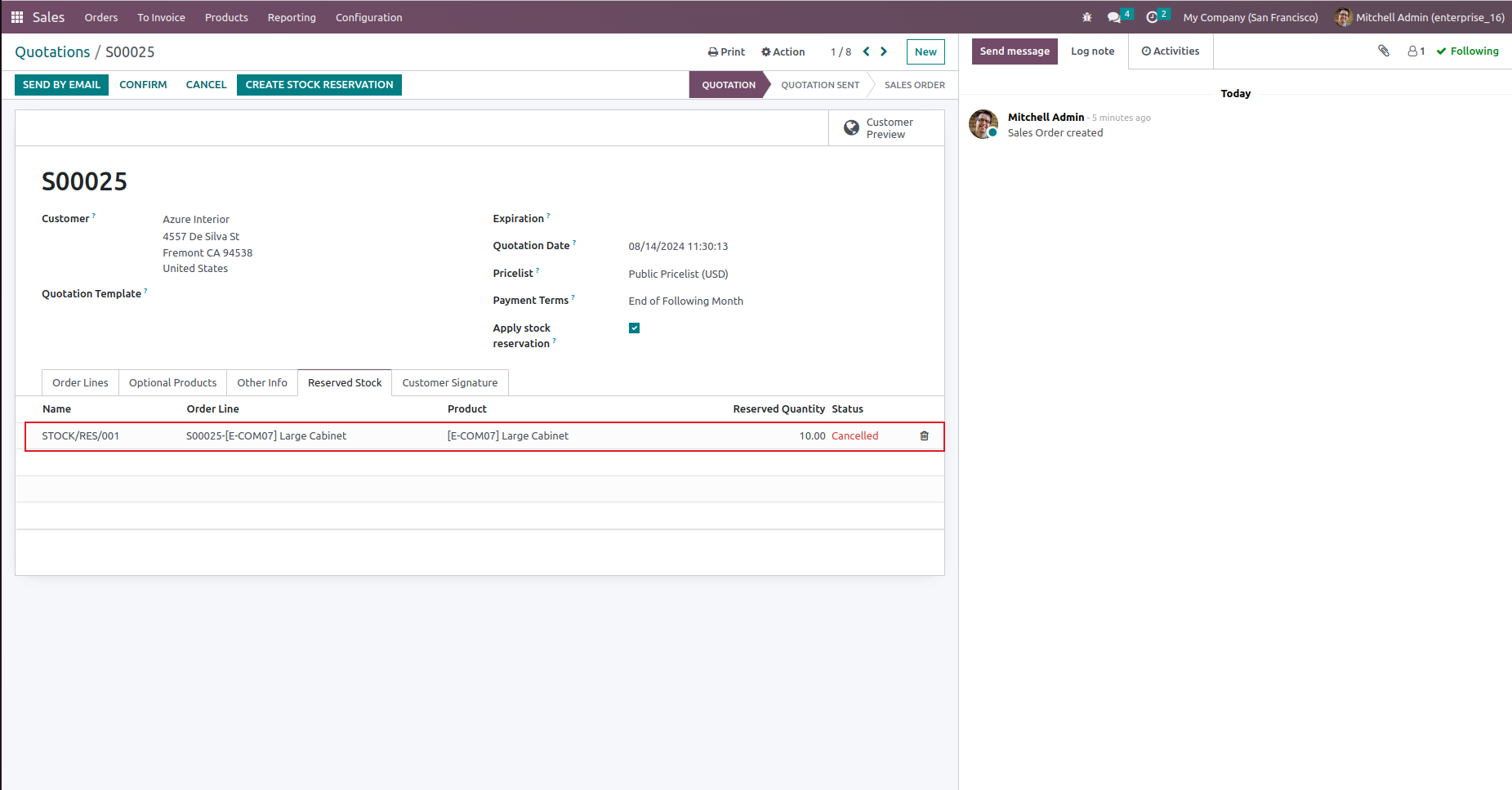1512x790 pixels.
Task: Delete the STOCK/RES/001 reservation row
Action: pos(925,435)
